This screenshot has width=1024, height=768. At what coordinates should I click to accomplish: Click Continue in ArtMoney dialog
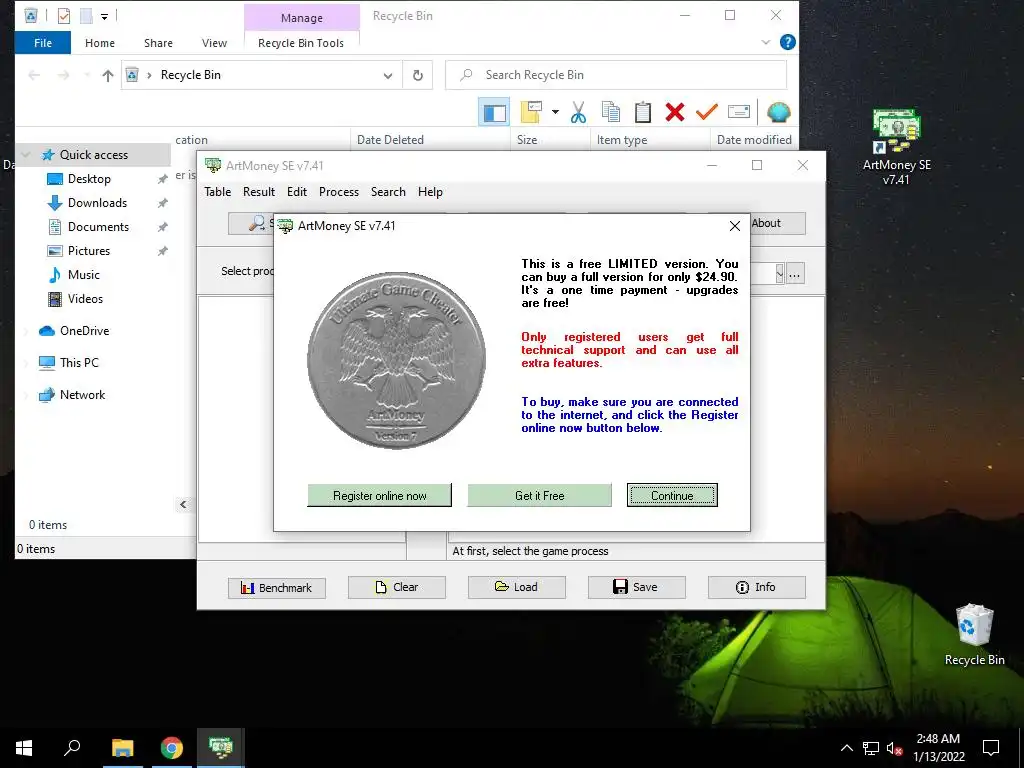tap(672, 496)
